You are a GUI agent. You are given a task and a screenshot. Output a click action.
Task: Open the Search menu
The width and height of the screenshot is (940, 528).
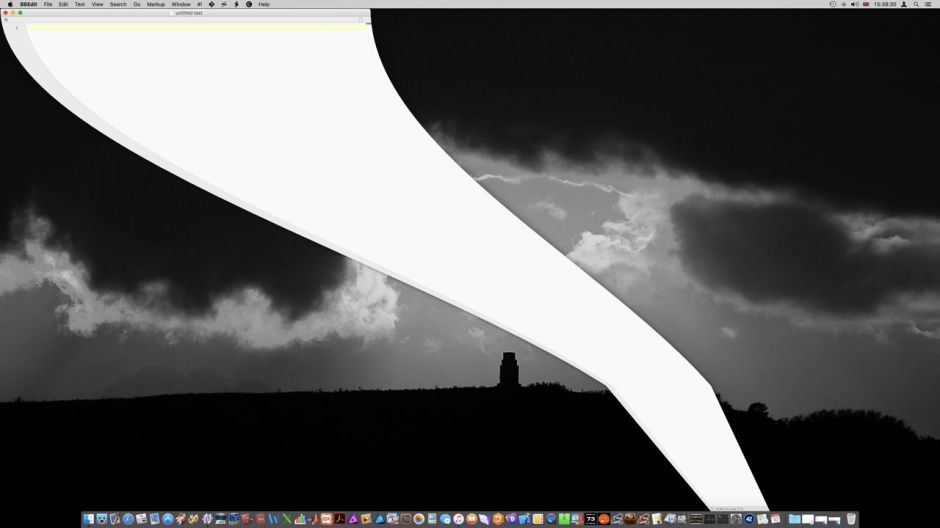pos(118,4)
